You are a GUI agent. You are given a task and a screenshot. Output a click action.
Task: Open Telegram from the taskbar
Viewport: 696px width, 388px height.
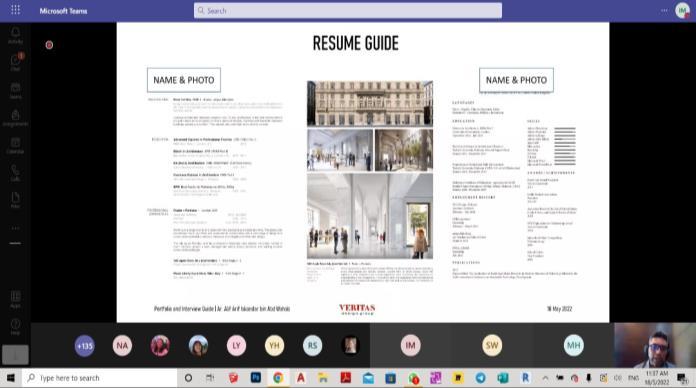coord(481,378)
